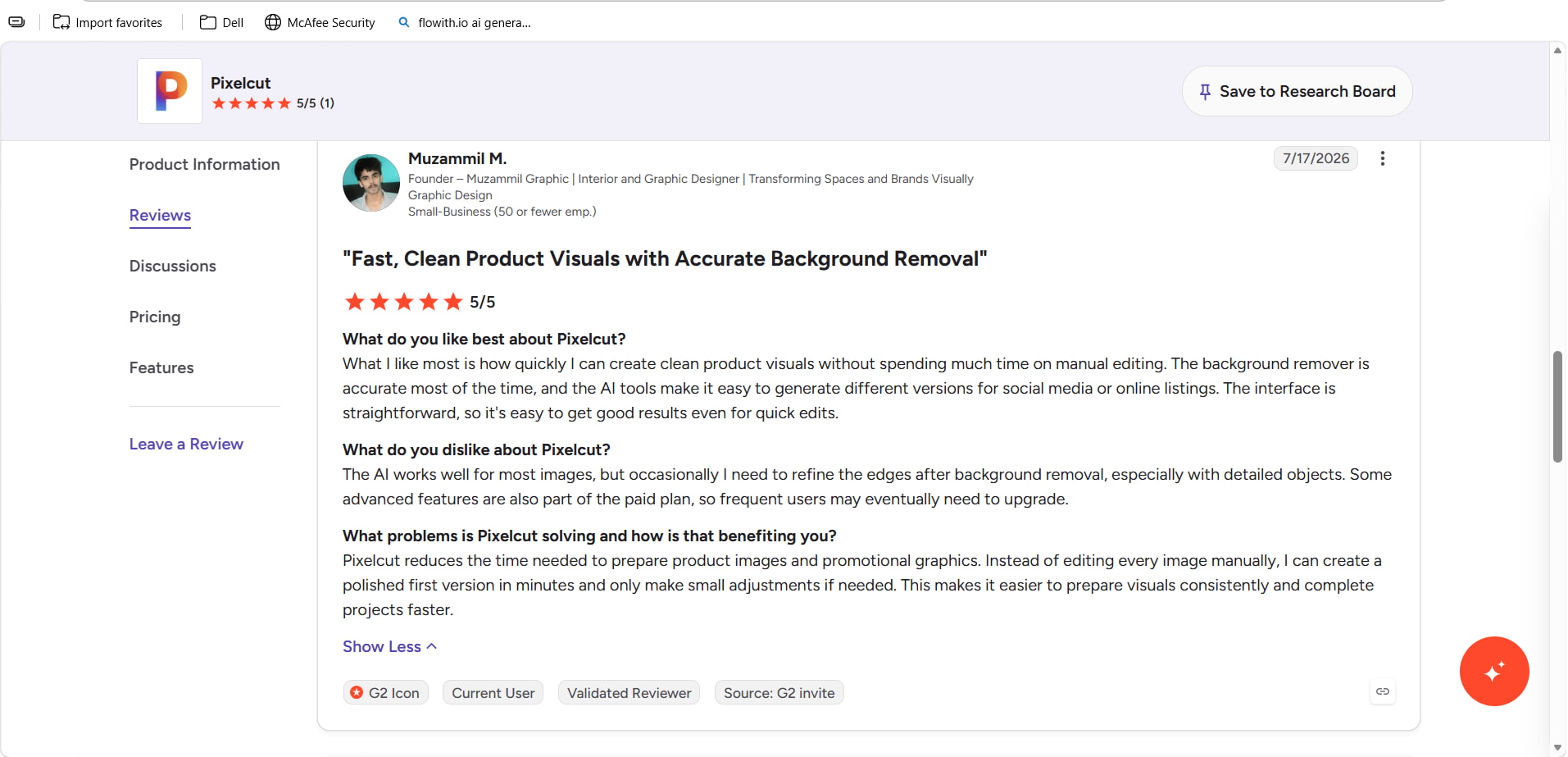Click the scrollbar down arrow

[1557, 747]
